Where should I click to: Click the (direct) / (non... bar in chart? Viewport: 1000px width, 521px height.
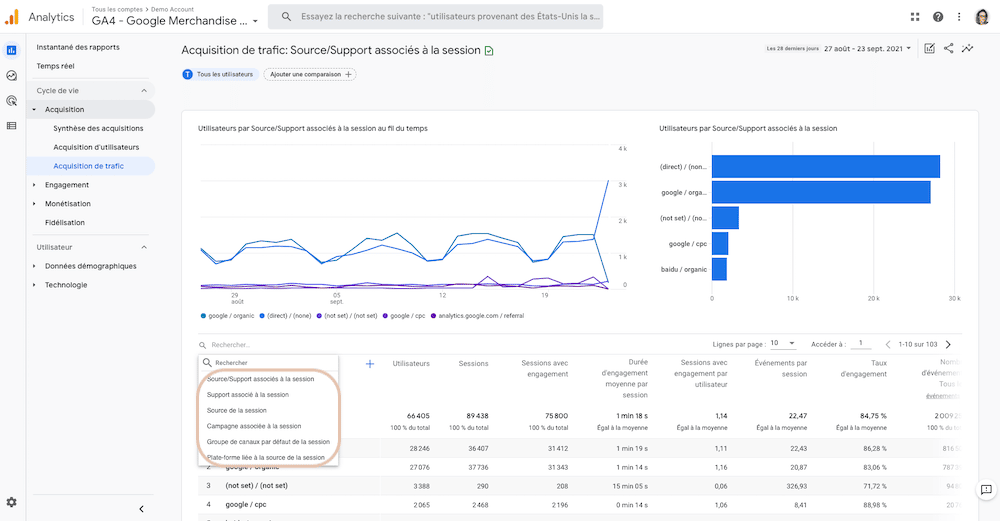point(826,166)
